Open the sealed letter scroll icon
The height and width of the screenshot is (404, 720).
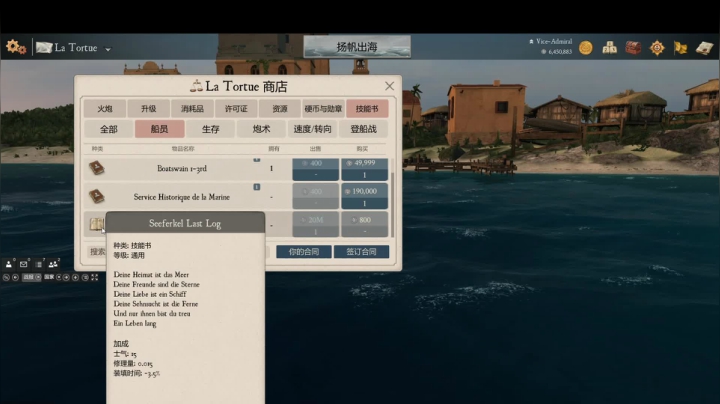coord(704,48)
